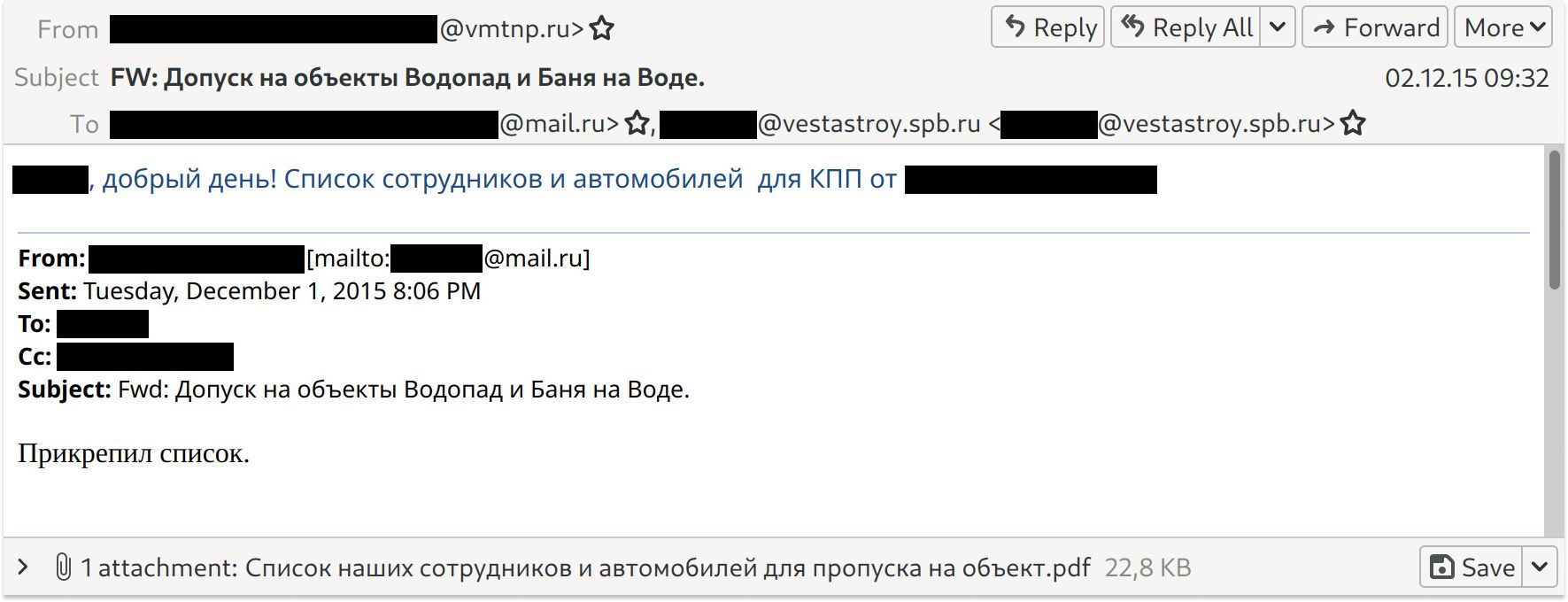
Task: Click the message body vertical scrollbar
Action: (x=1554, y=221)
